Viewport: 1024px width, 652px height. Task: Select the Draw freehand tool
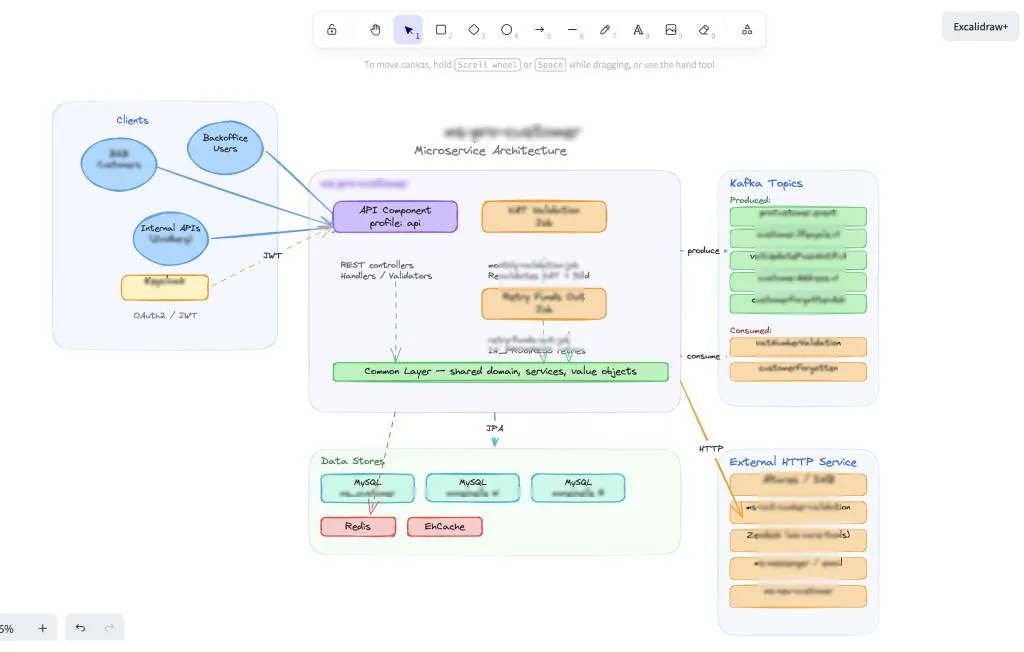click(x=606, y=29)
